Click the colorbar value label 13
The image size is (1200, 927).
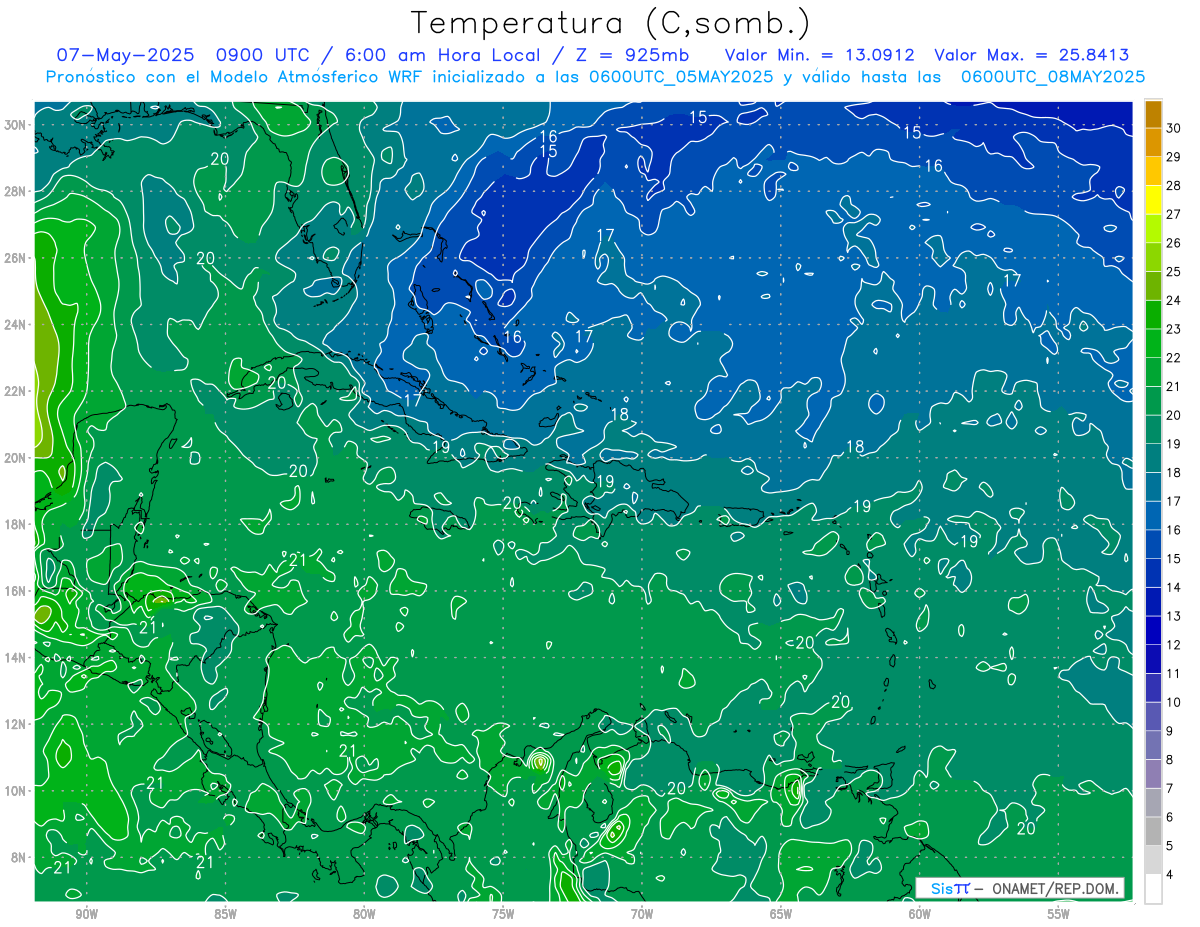(1173, 616)
